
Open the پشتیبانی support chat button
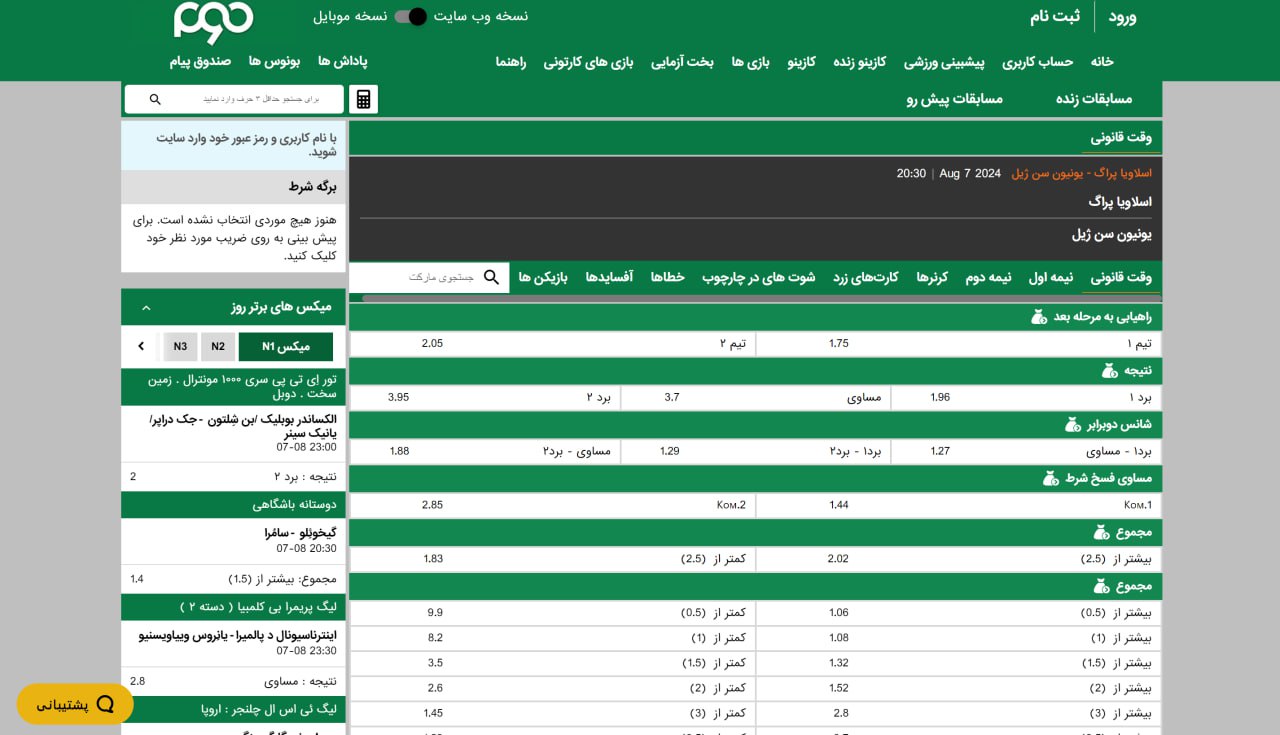(75, 704)
